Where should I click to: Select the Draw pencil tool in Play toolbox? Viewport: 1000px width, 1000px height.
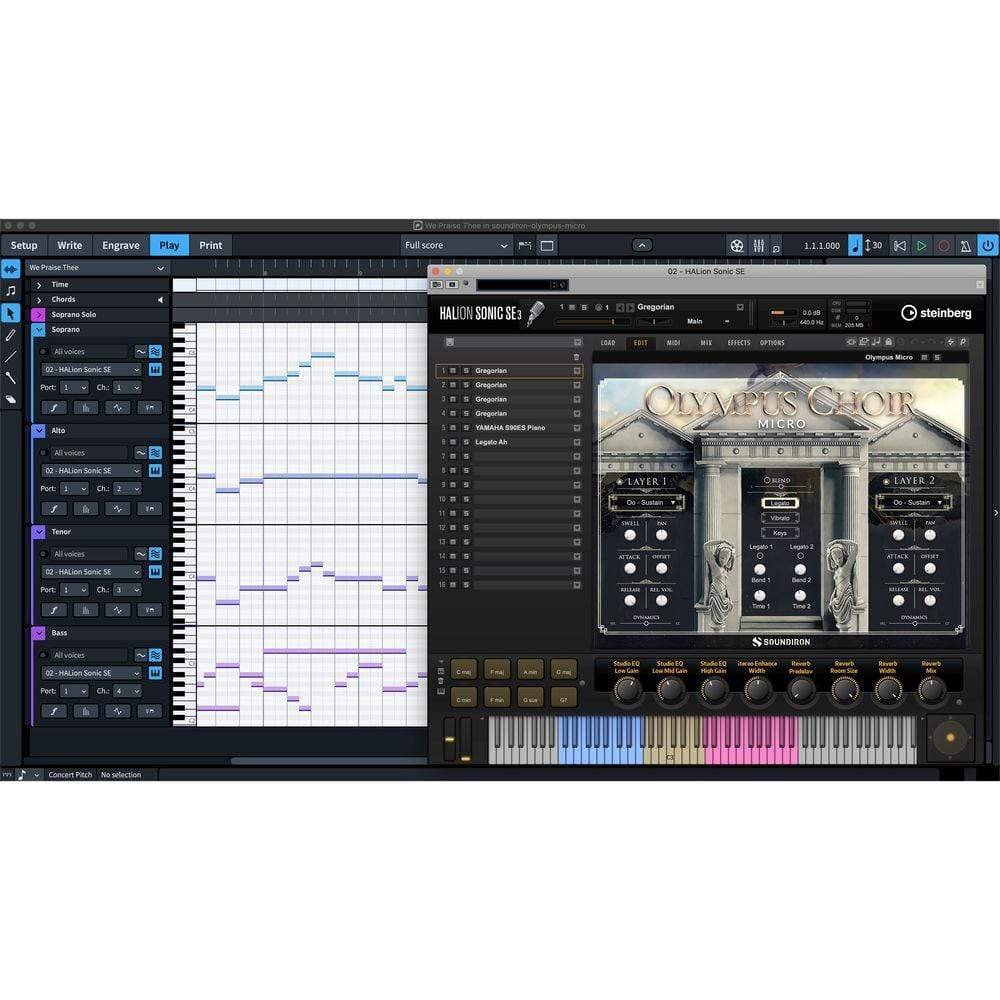pos(11,334)
